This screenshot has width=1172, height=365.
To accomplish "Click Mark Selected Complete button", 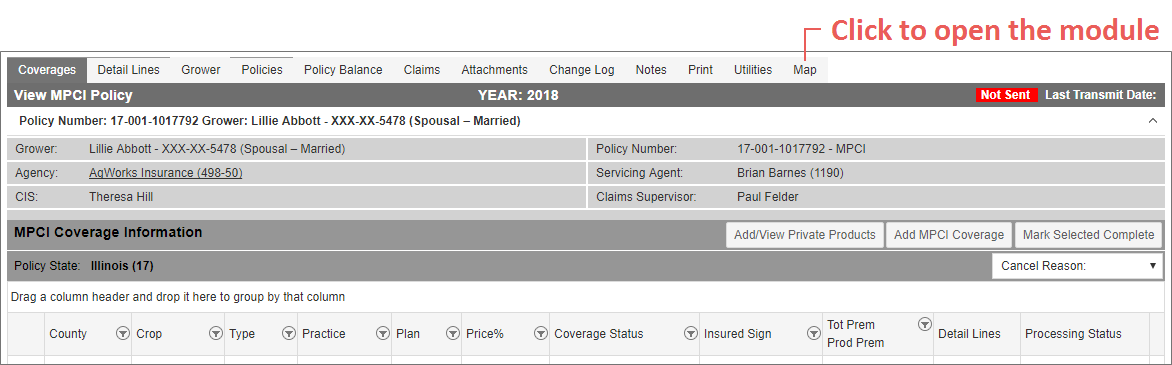I will pyautogui.click(x=1088, y=235).
